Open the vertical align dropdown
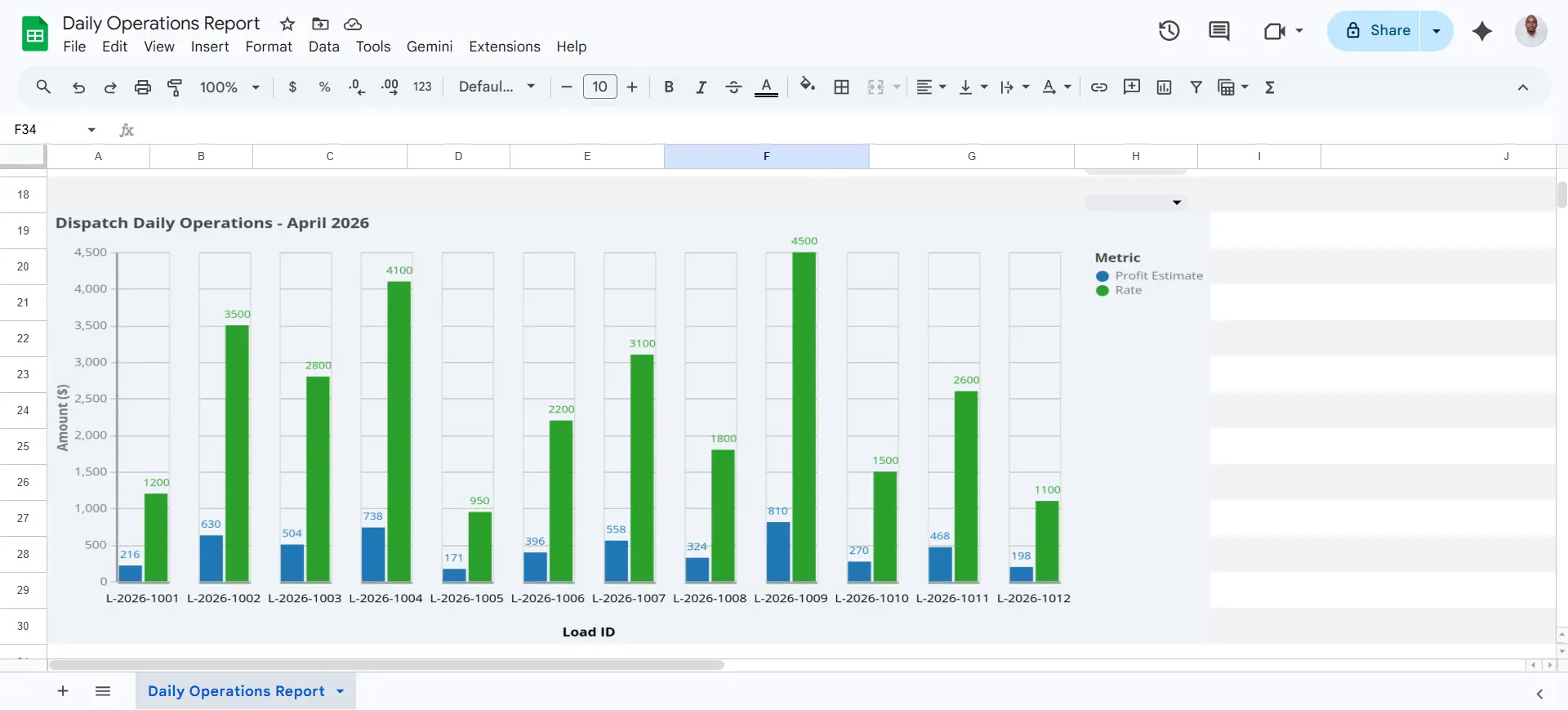This screenshot has width=1568, height=710. point(973,87)
